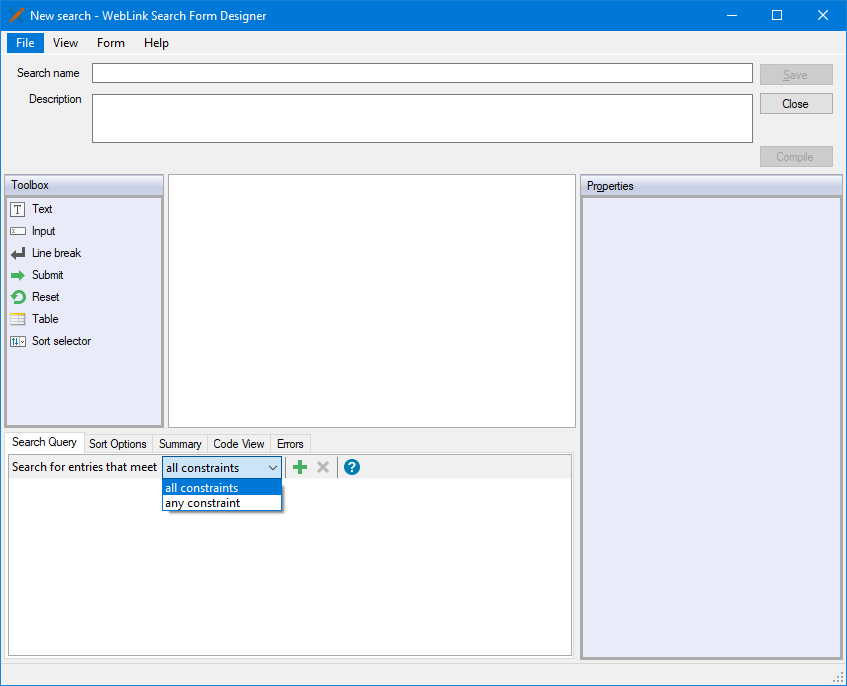This screenshot has width=847, height=686.
Task: Click the 'Description' label
Action: tap(55, 99)
